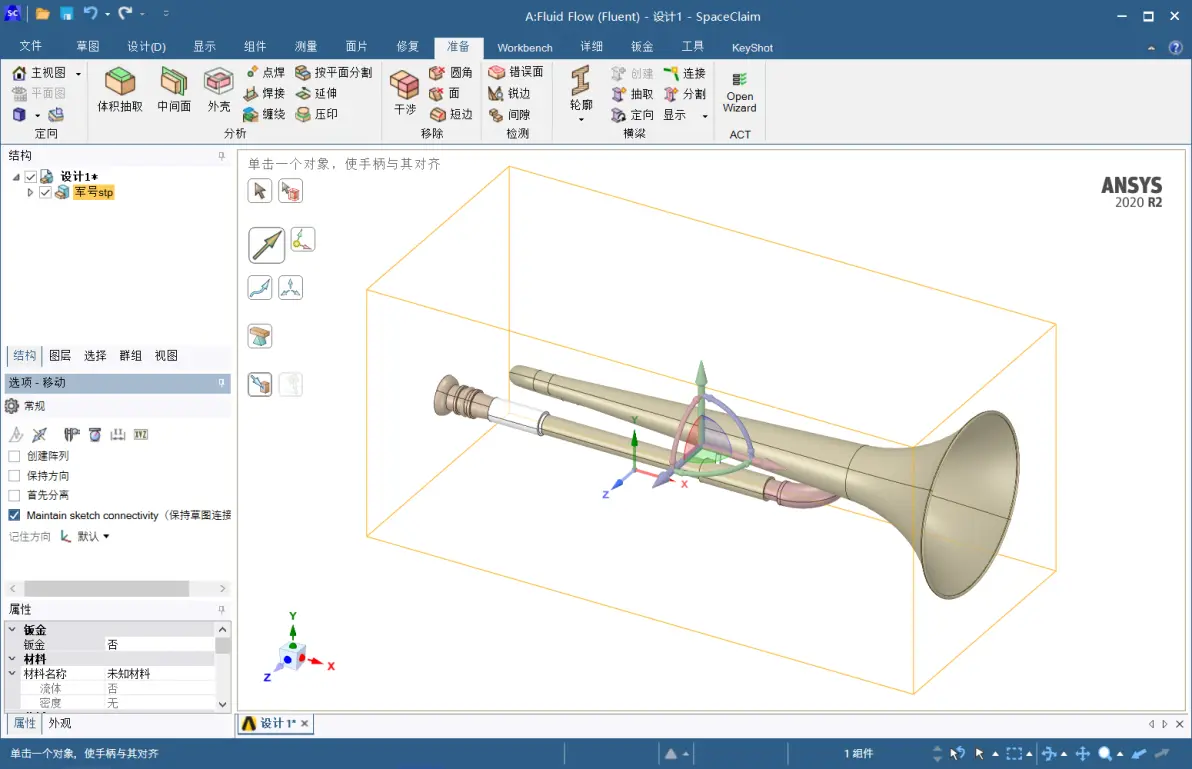Select the arrow select tool in viewport

(x=259, y=190)
